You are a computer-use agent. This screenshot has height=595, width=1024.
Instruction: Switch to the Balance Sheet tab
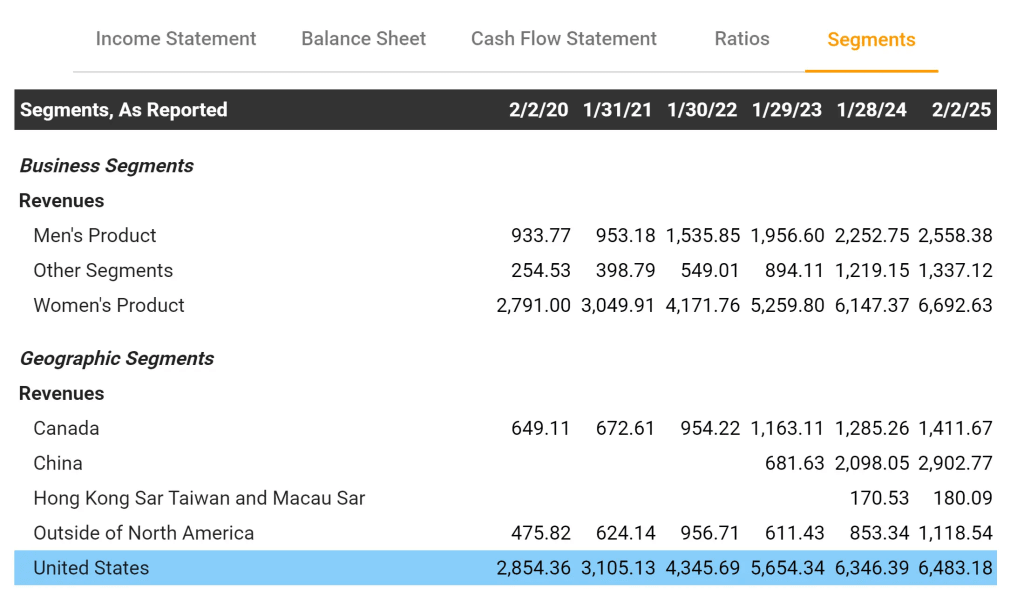[363, 39]
